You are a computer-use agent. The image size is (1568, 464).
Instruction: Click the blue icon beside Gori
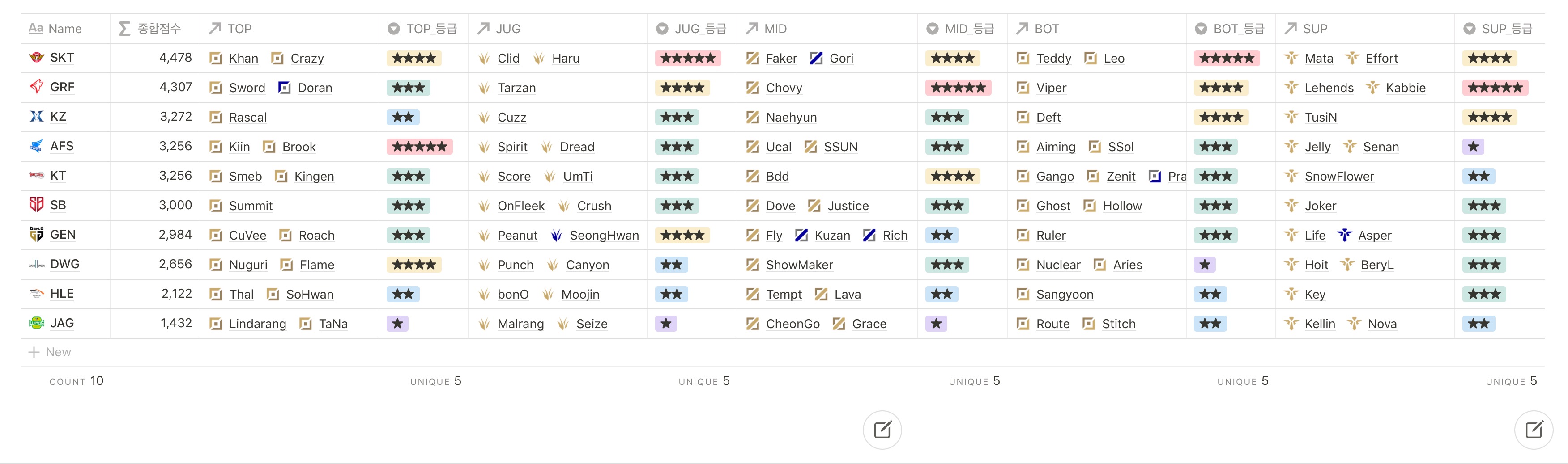[x=816, y=59]
